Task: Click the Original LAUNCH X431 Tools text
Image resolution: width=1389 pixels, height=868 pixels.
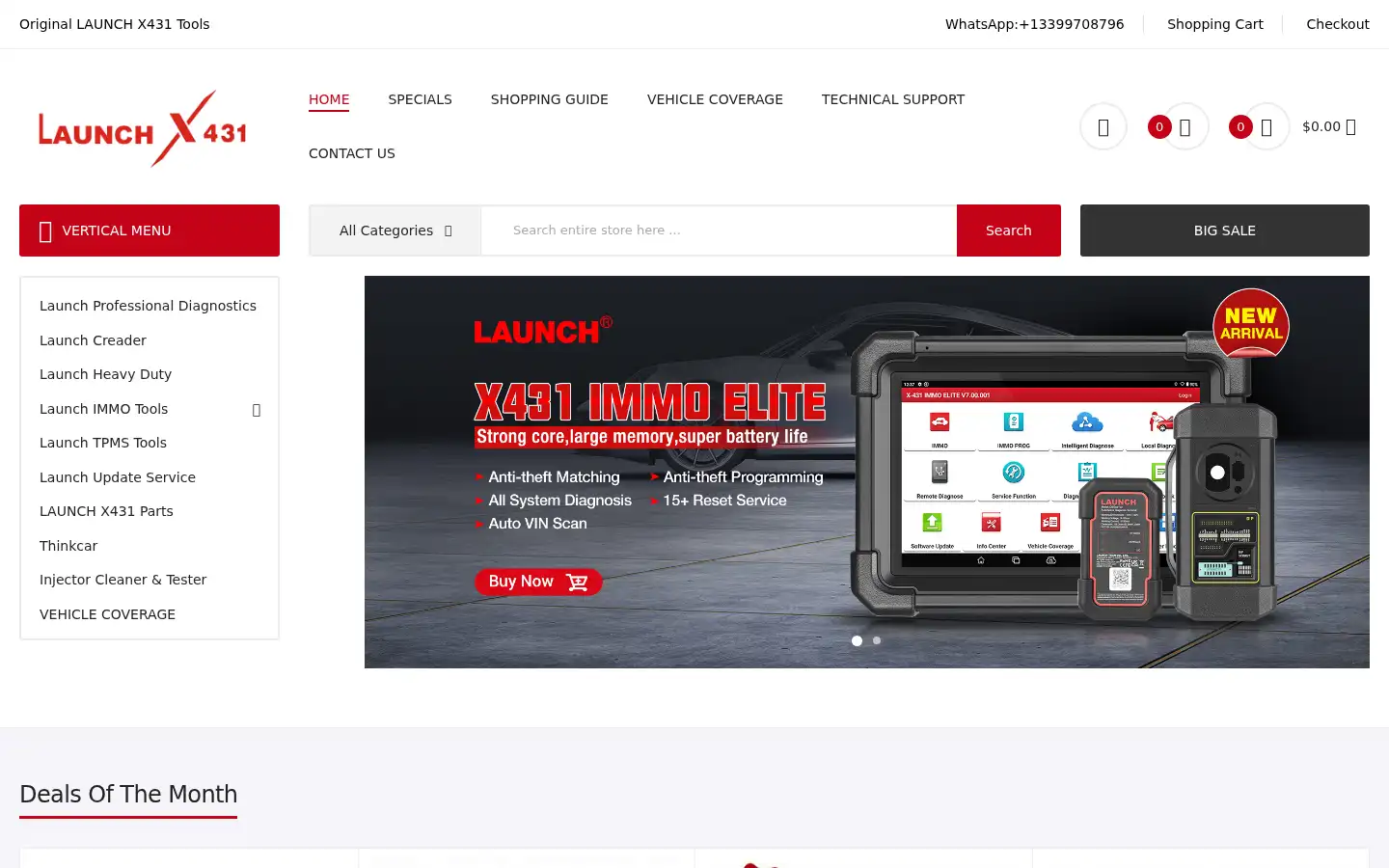Action: coord(114,24)
